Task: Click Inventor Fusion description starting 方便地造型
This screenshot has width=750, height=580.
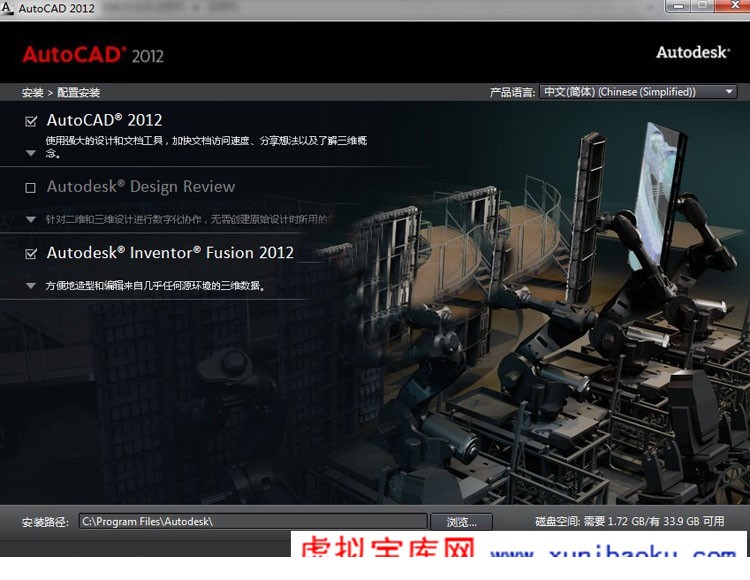Action: [x=155, y=286]
